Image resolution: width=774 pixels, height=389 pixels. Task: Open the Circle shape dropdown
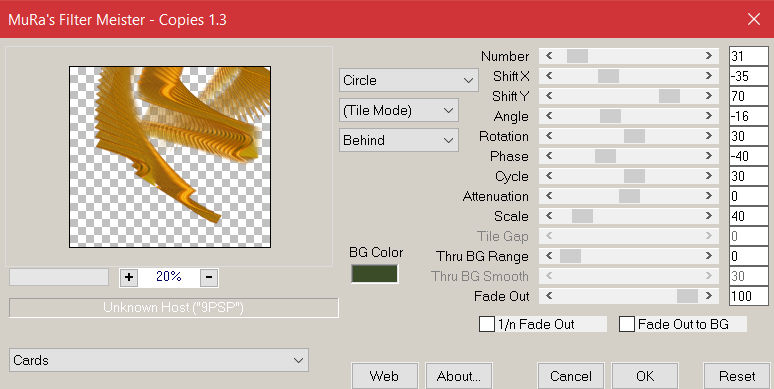pos(409,80)
